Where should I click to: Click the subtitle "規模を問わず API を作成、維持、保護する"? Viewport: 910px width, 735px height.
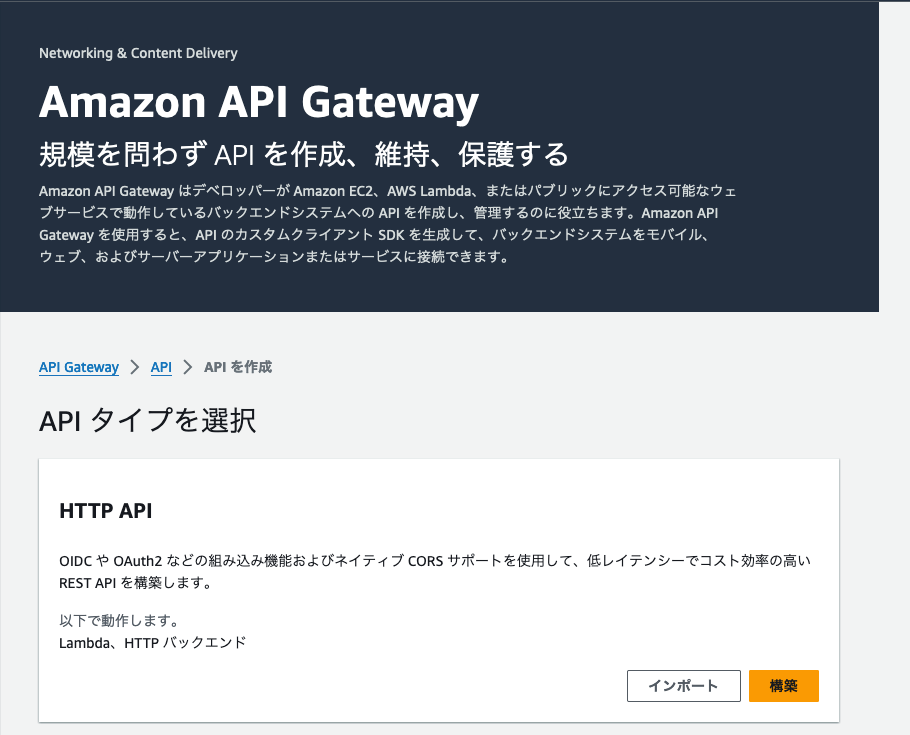point(304,154)
